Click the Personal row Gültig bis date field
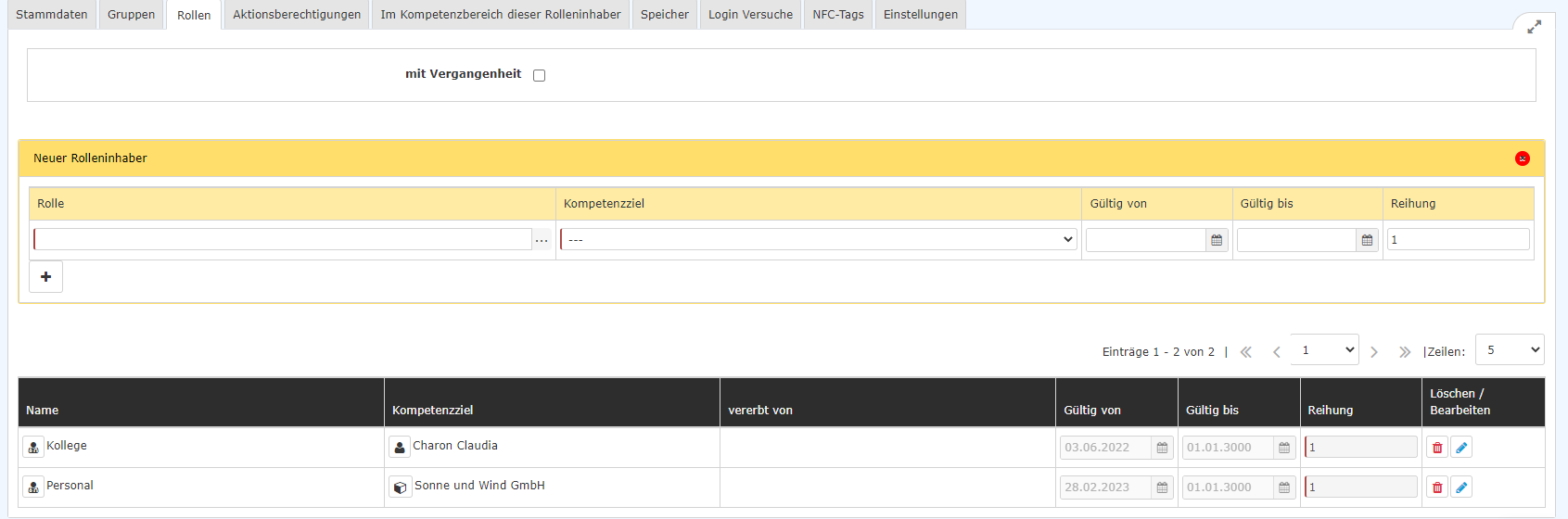 [1228, 487]
